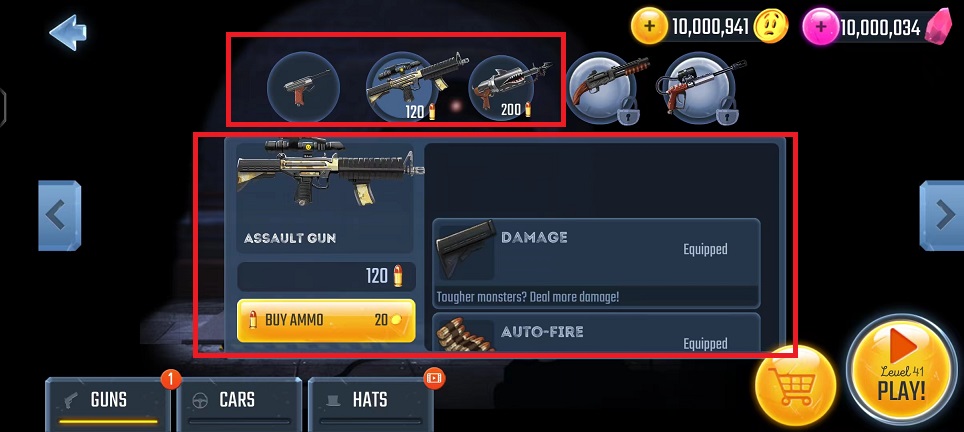Add gems with the pink plus icon
The image size is (964, 432).
(820, 27)
